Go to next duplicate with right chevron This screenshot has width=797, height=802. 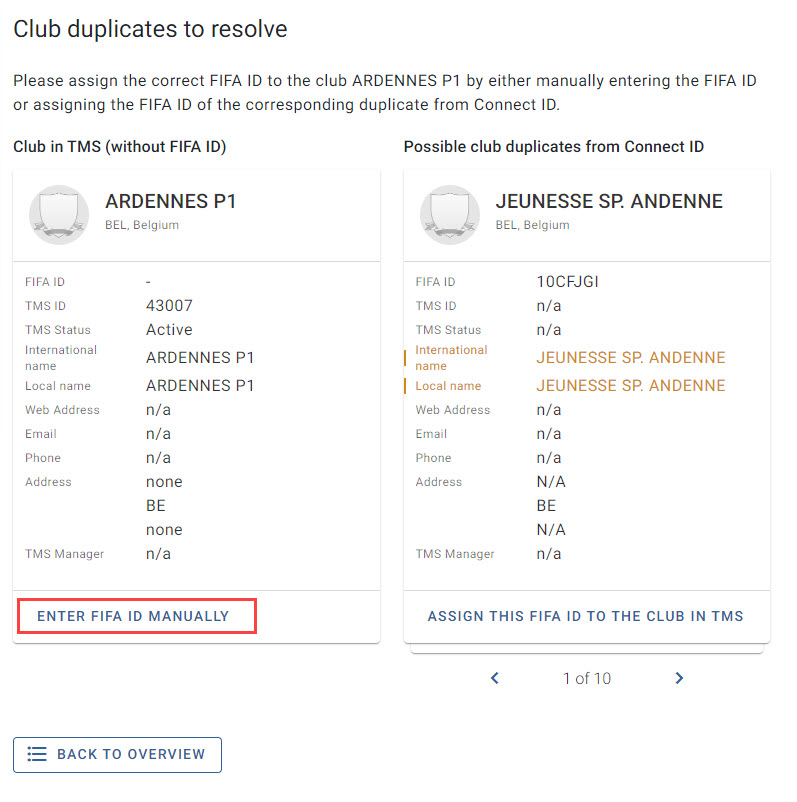click(x=679, y=678)
